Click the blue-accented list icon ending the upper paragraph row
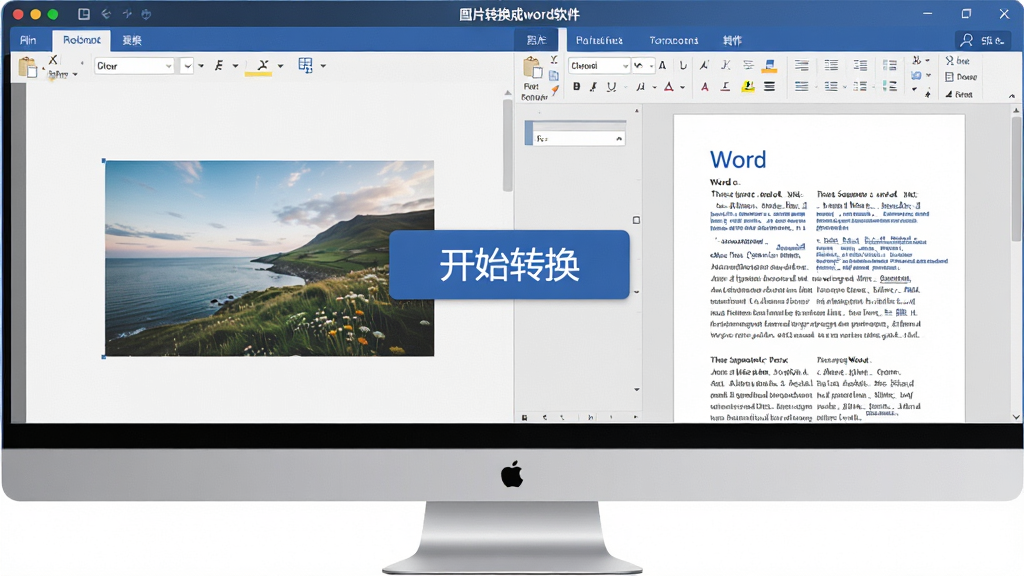The height and width of the screenshot is (576, 1024). [x=889, y=65]
